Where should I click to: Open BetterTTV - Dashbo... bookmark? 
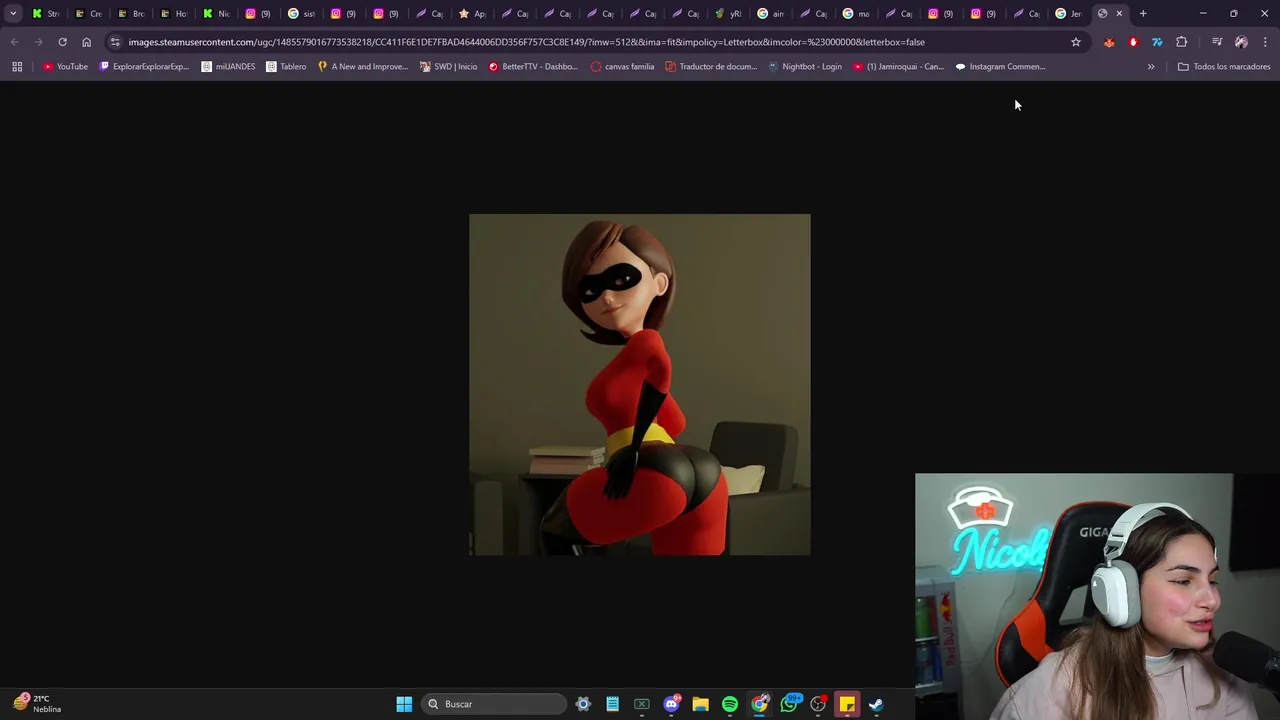(x=533, y=67)
